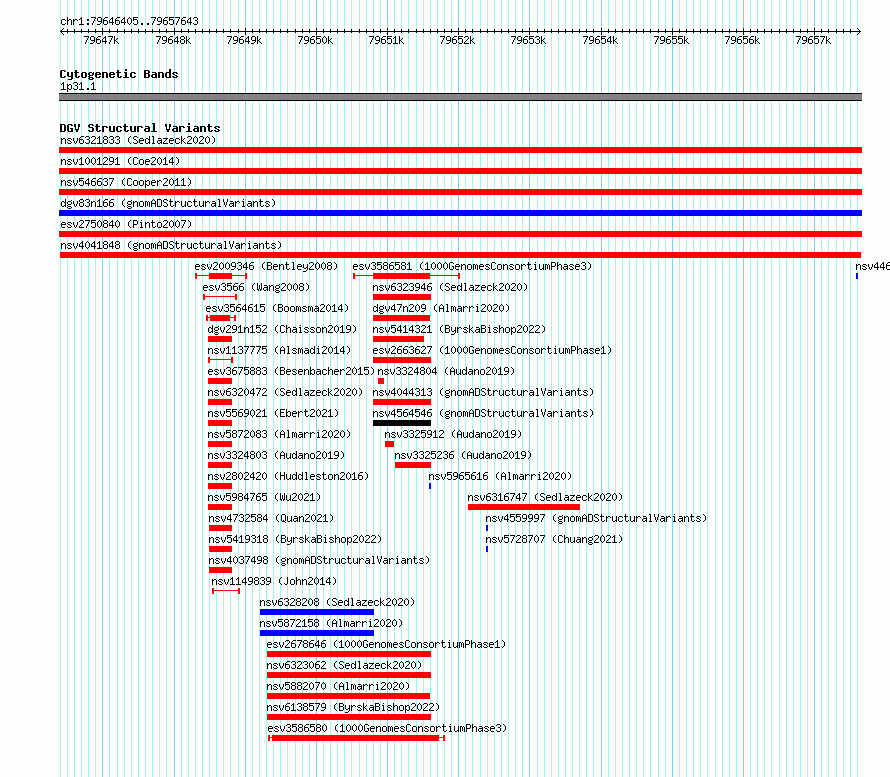Click esv2663627 (1000GenomesConsortiumPhase1) label
The width and height of the screenshot is (890, 777).
click(492, 350)
